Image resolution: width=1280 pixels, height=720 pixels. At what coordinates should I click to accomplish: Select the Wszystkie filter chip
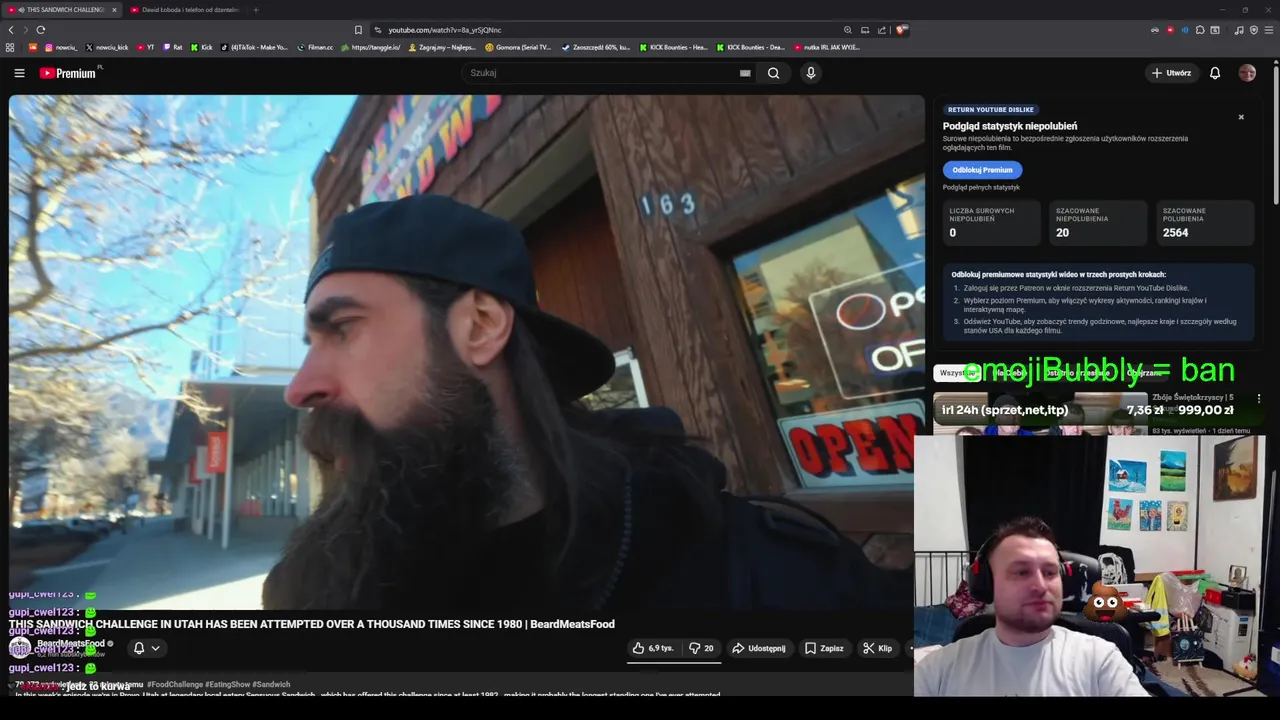[x=958, y=373]
